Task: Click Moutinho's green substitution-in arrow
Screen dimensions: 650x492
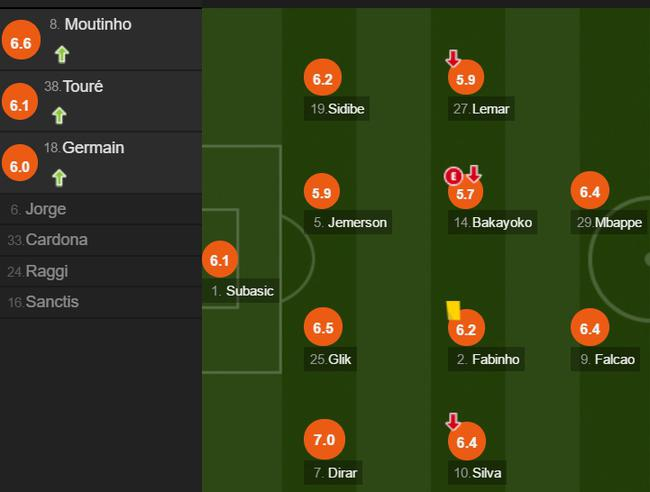Action: (62, 54)
